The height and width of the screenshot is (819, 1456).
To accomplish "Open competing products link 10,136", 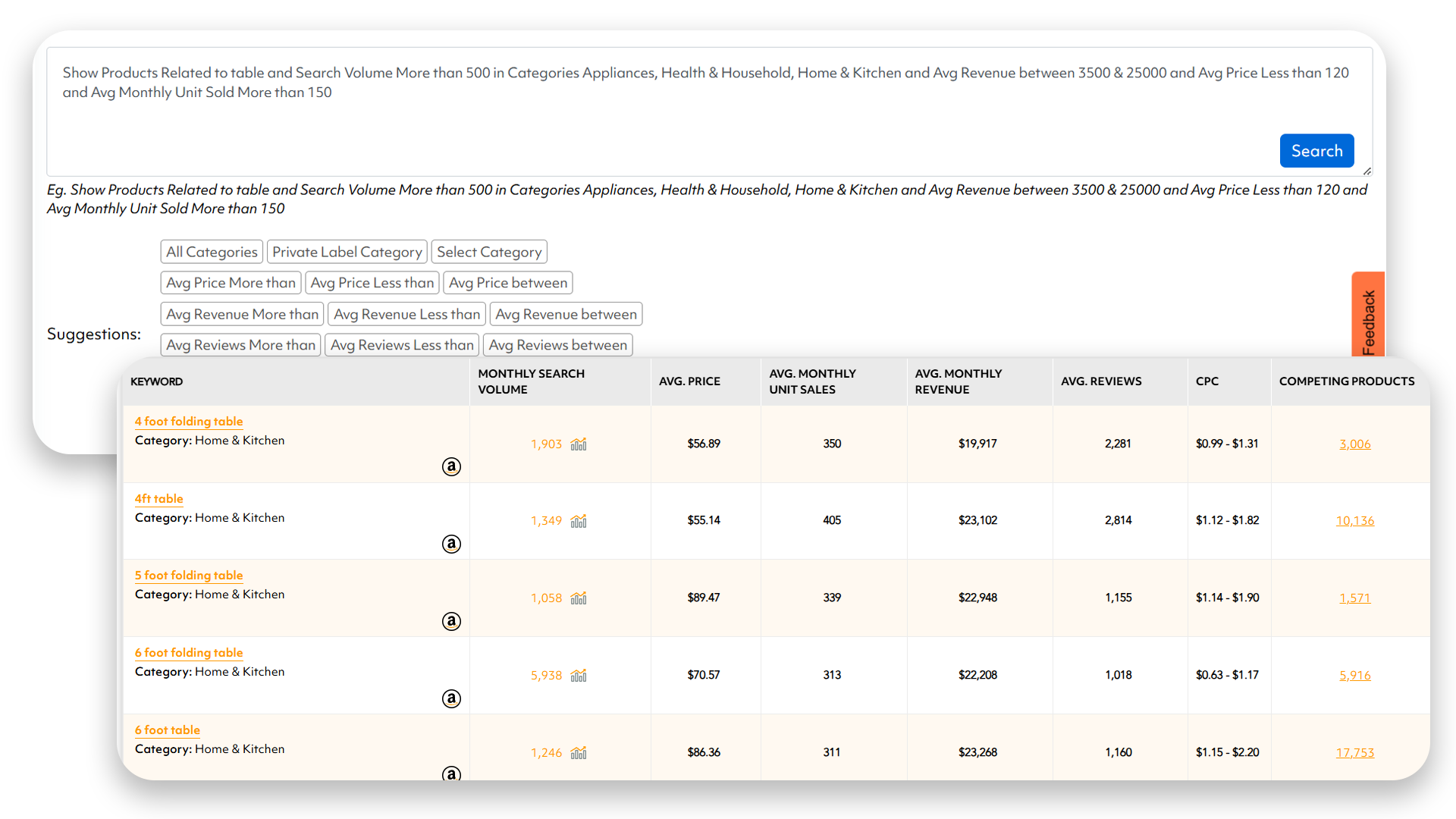I will (1354, 521).
